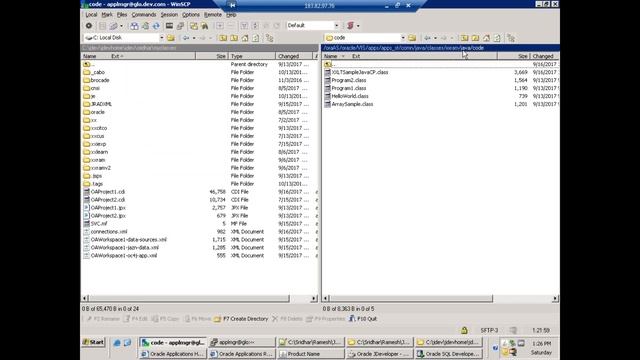The height and width of the screenshot is (360, 640).
Task: Go to local home directory icon
Action: click(x=245, y=38)
